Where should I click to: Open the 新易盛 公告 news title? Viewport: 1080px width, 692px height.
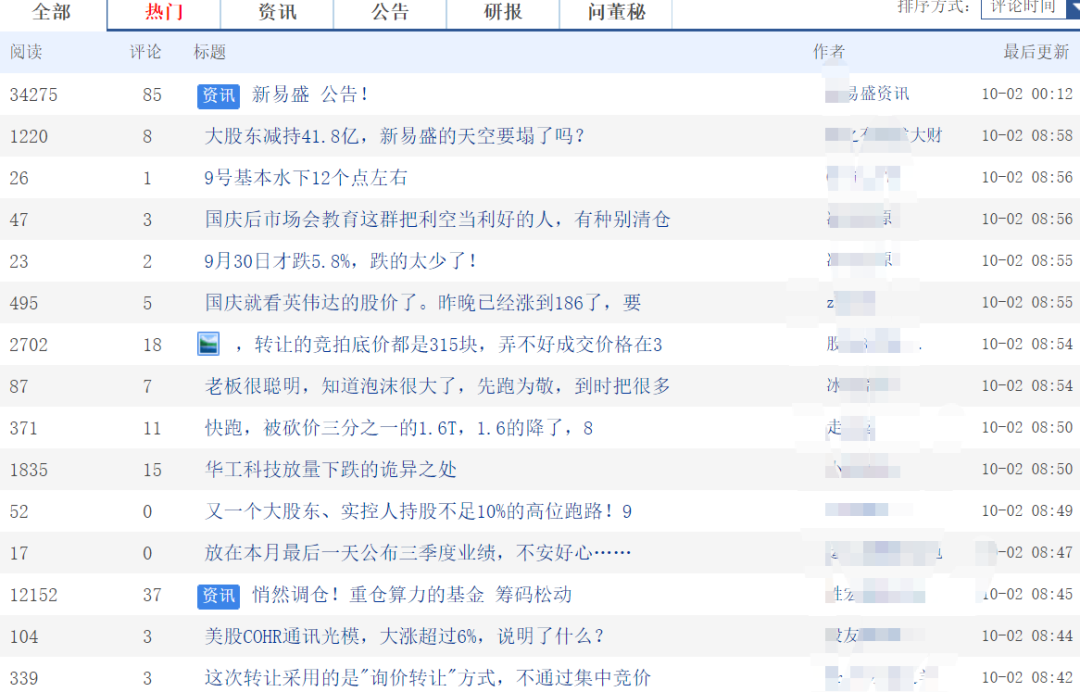[x=310, y=95]
